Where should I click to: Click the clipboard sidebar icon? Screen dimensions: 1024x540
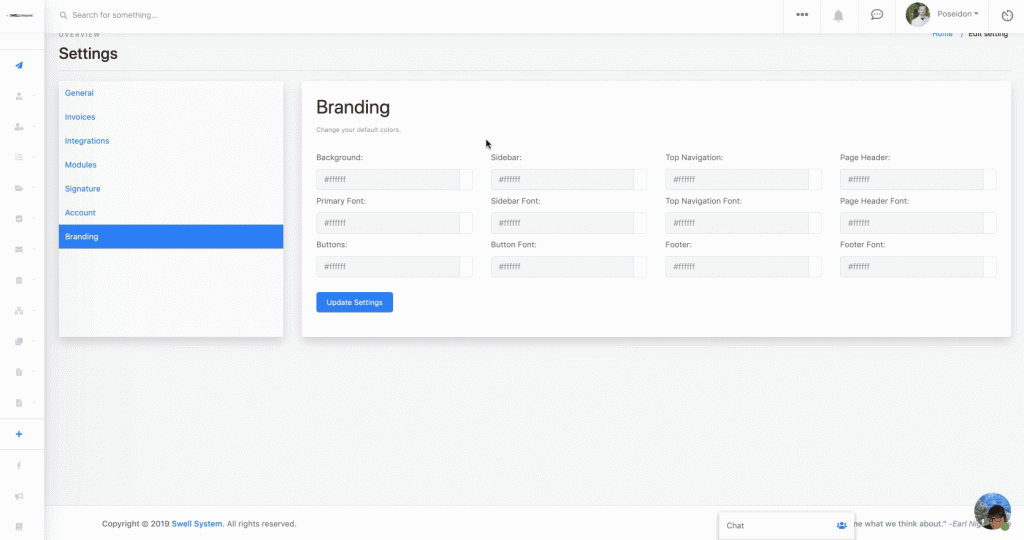[x=19, y=280]
